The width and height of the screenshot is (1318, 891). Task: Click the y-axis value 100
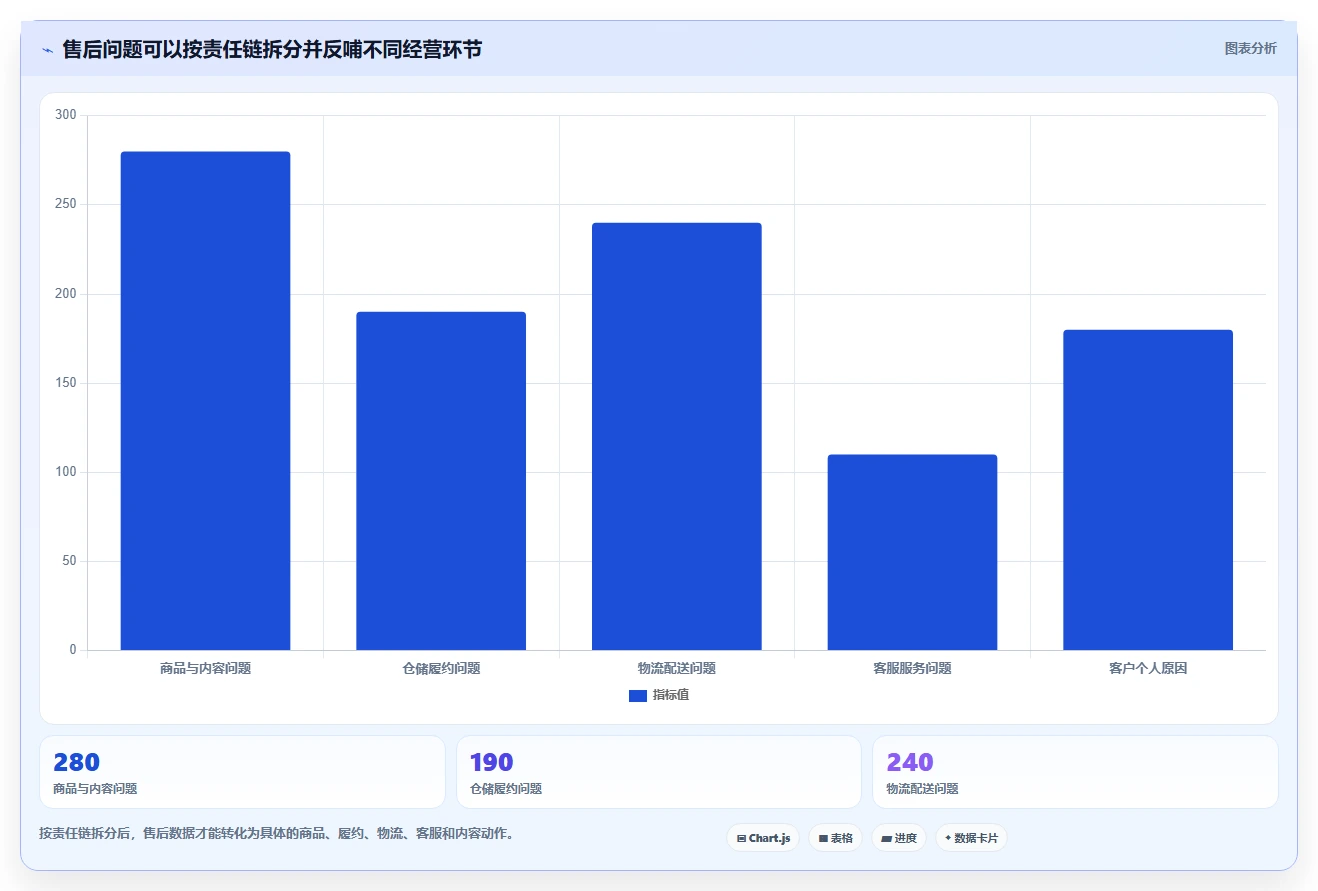[66, 472]
